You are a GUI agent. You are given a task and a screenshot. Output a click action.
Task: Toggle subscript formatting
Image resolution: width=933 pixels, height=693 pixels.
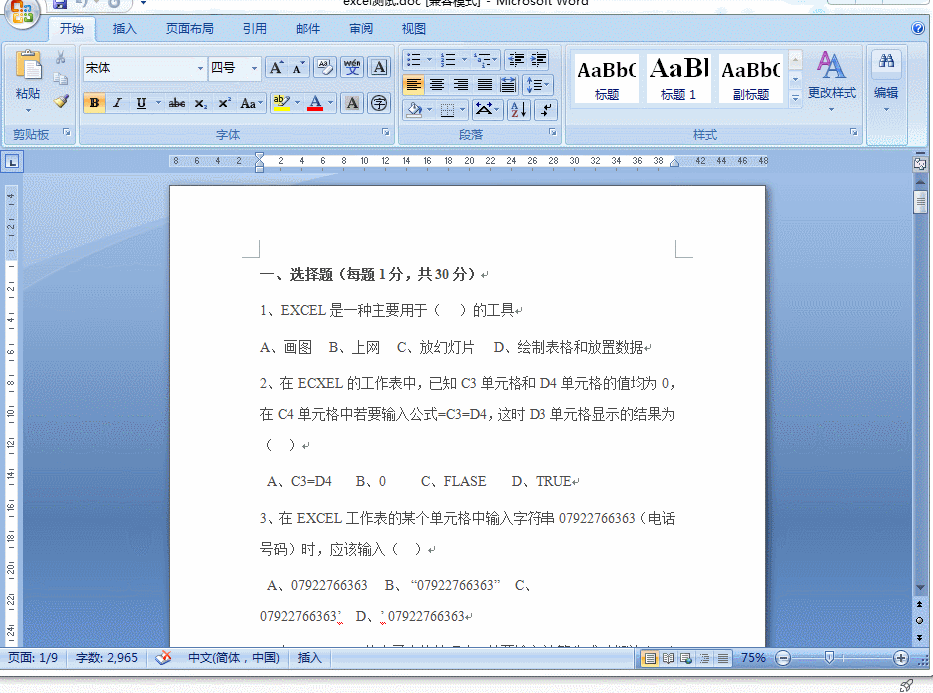coord(201,103)
